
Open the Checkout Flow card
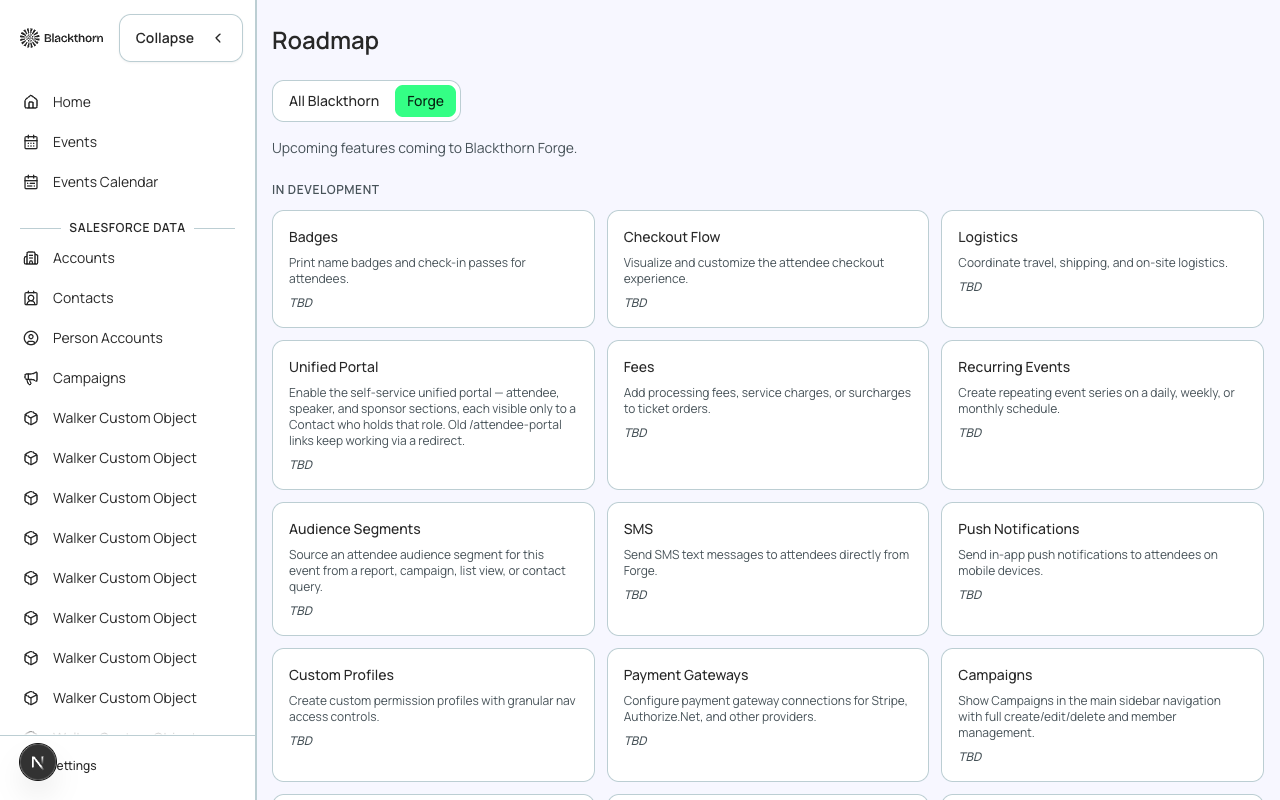coord(767,269)
